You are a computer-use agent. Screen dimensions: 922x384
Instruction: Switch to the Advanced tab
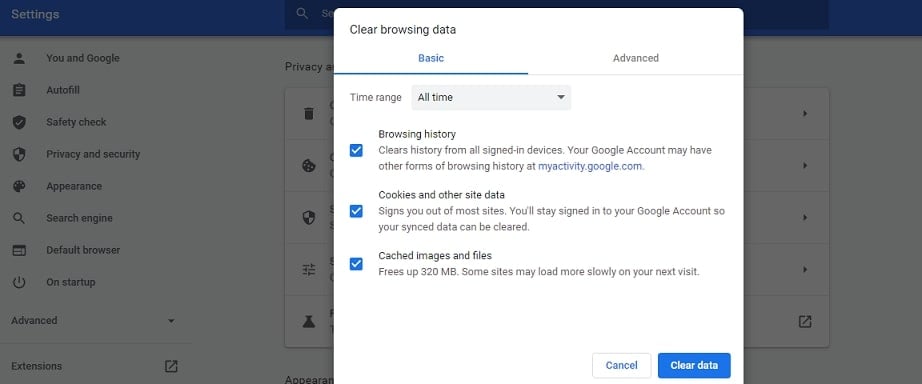pyautogui.click(x=636, y=58)
